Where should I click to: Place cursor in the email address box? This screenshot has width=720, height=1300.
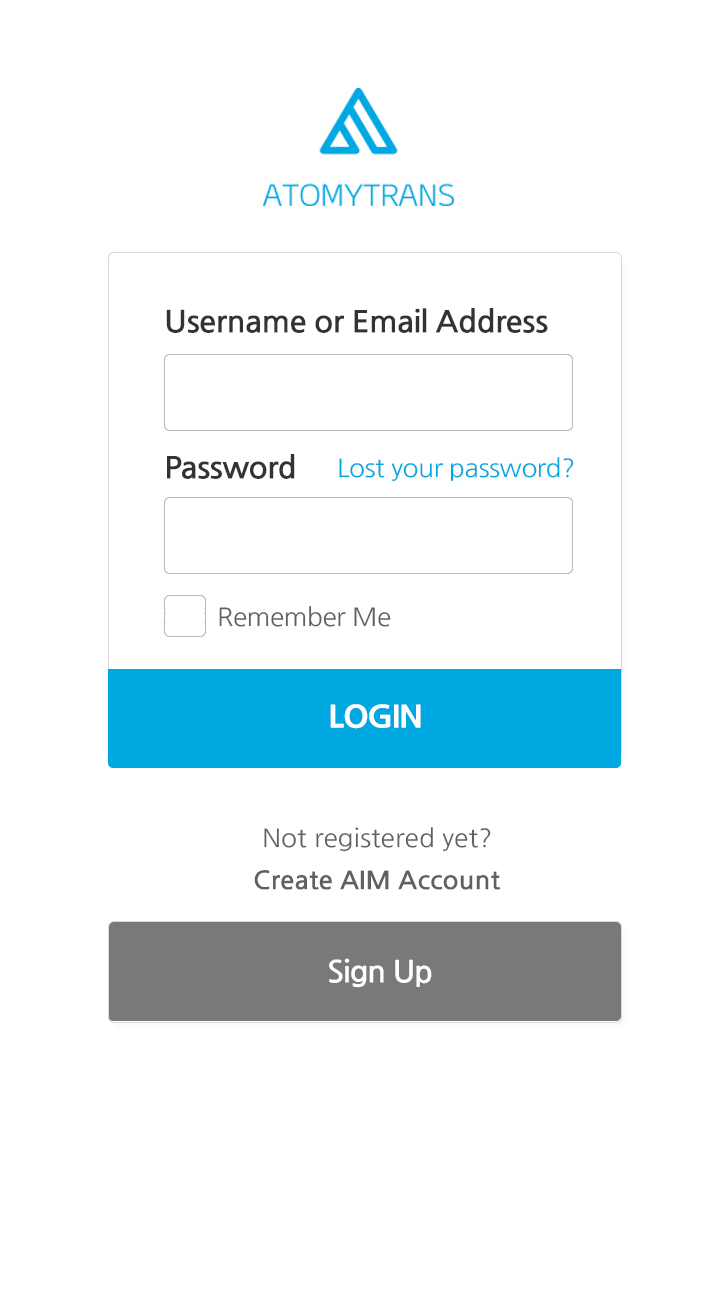coord(368,392)
